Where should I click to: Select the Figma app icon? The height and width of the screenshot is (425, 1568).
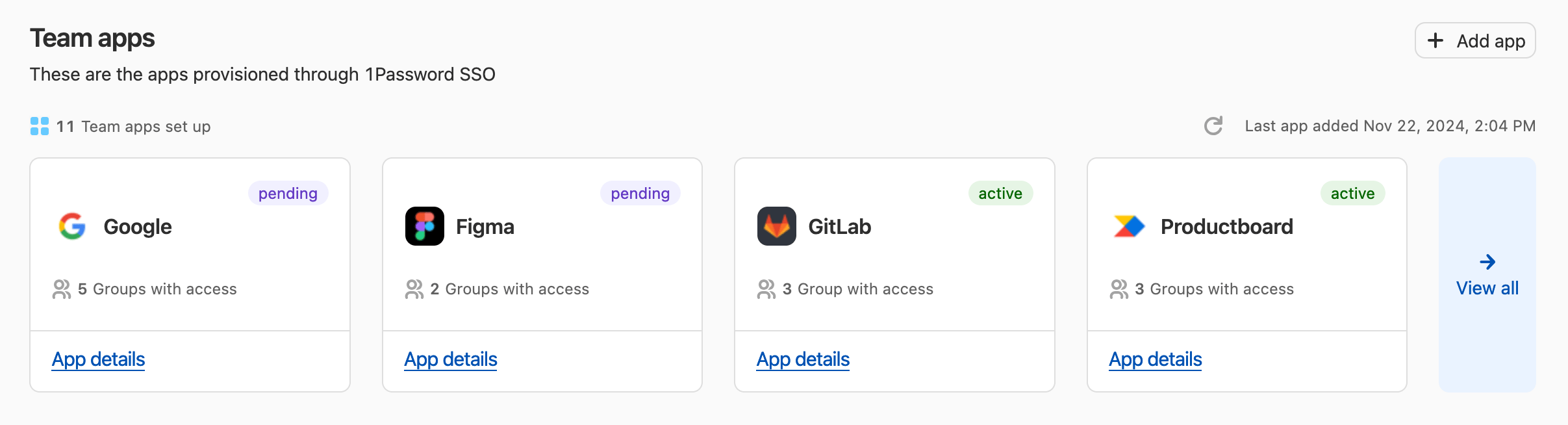click(424, 226)
